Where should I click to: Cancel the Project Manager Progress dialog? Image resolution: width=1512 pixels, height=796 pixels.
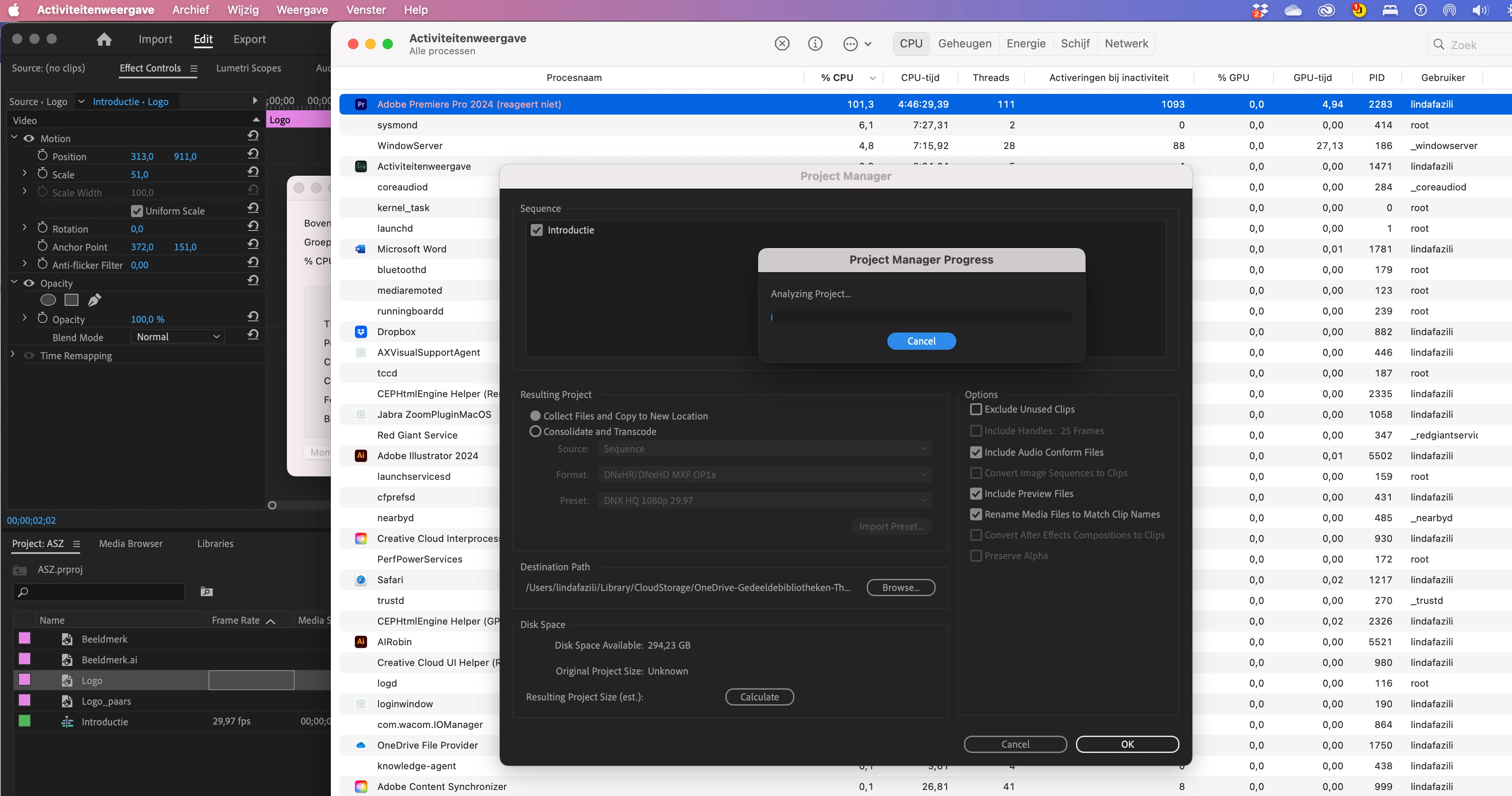pyautogui.click(x=921, y=341)
